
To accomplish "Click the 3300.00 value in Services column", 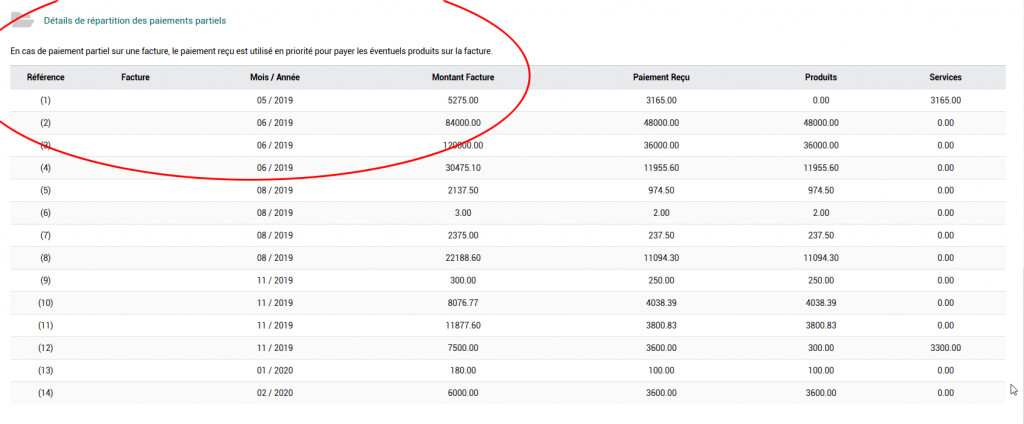I will tap(945, 348).
